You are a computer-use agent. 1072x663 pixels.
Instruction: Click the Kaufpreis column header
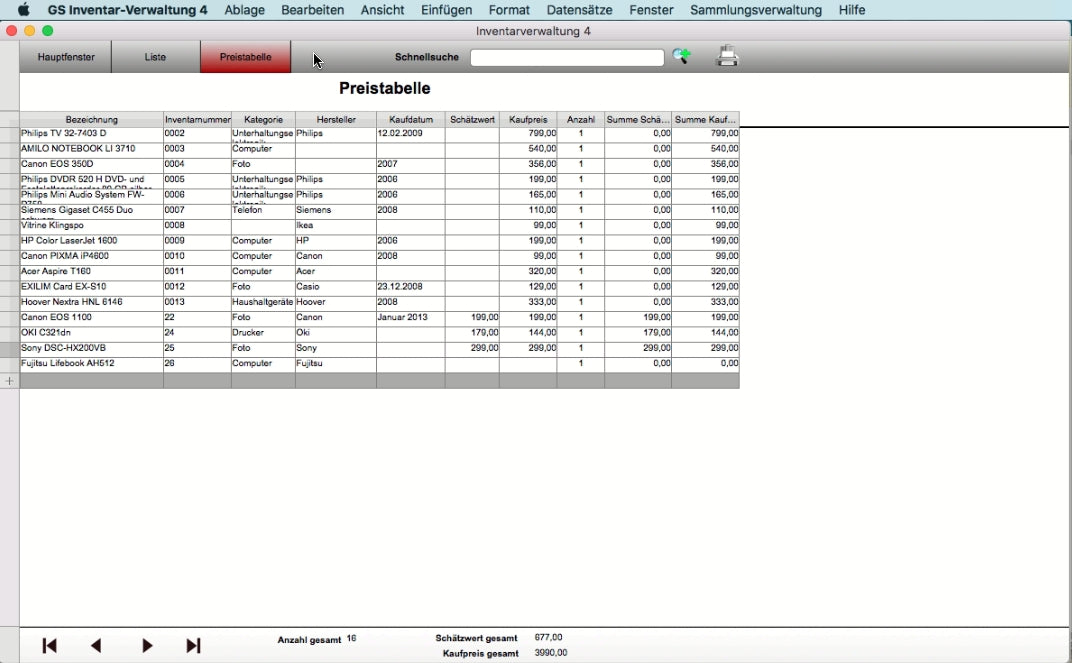tap(528, 119)
